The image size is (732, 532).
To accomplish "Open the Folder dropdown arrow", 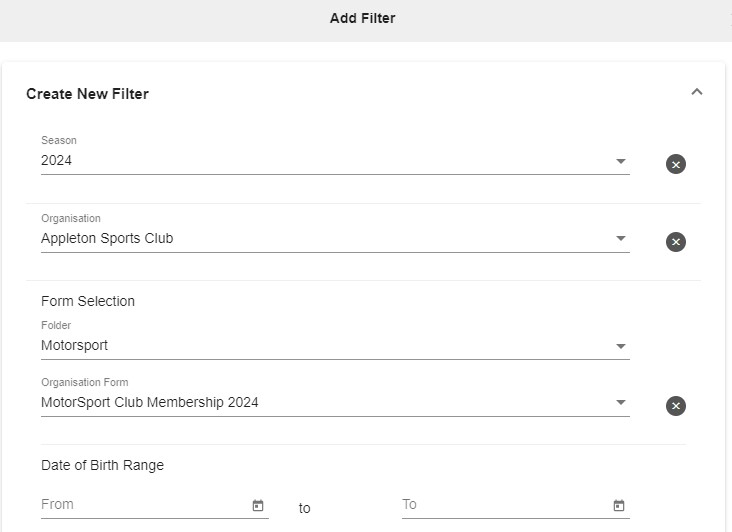I will [x=620, y=346].
